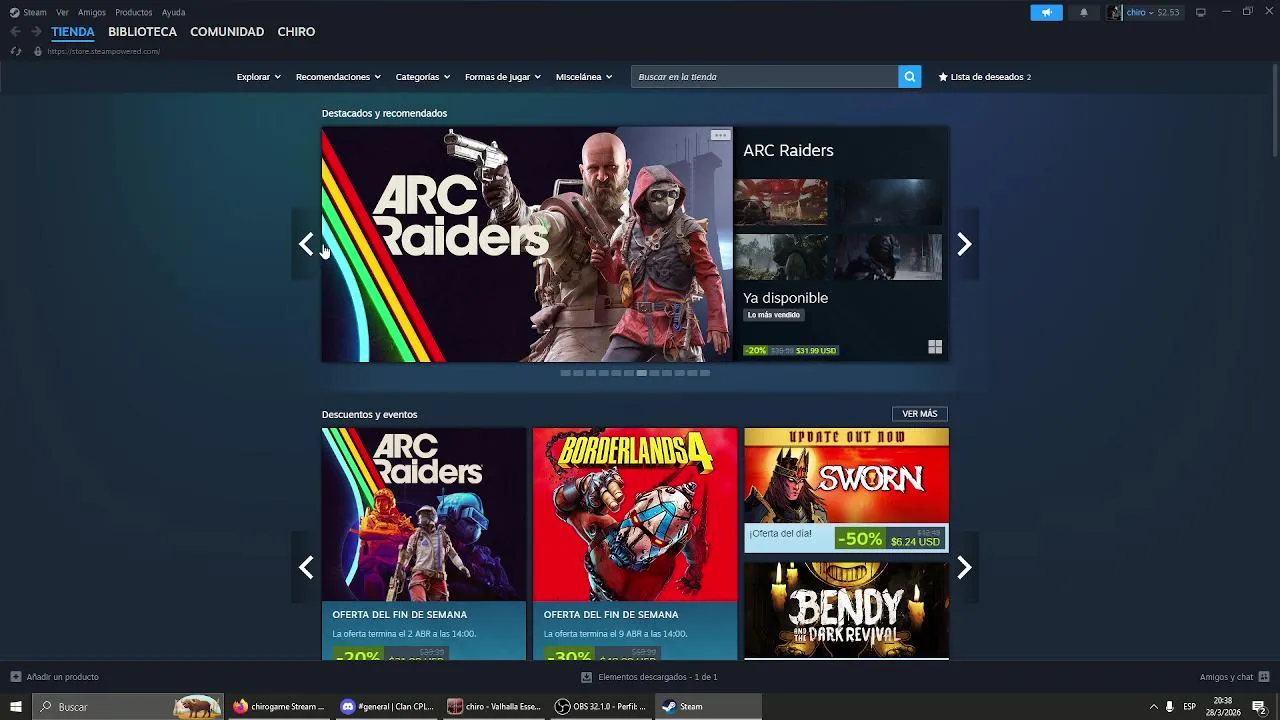The image size is (1280, 720).
Task: Open Bendy and the Dark Revival card
Action: click(846, 610)
